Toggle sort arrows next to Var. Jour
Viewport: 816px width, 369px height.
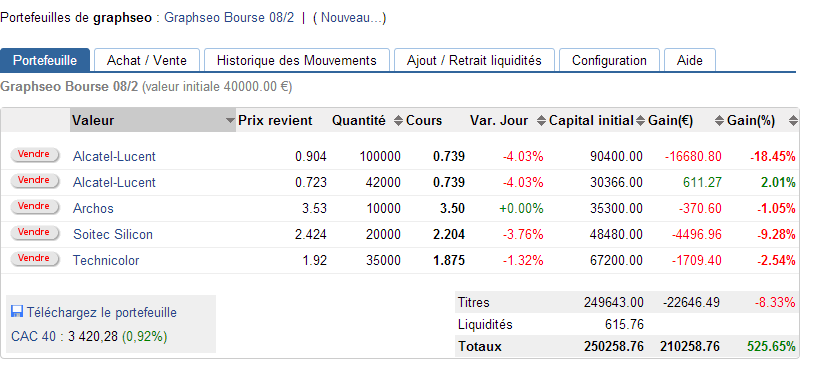(x=541, y=121)
